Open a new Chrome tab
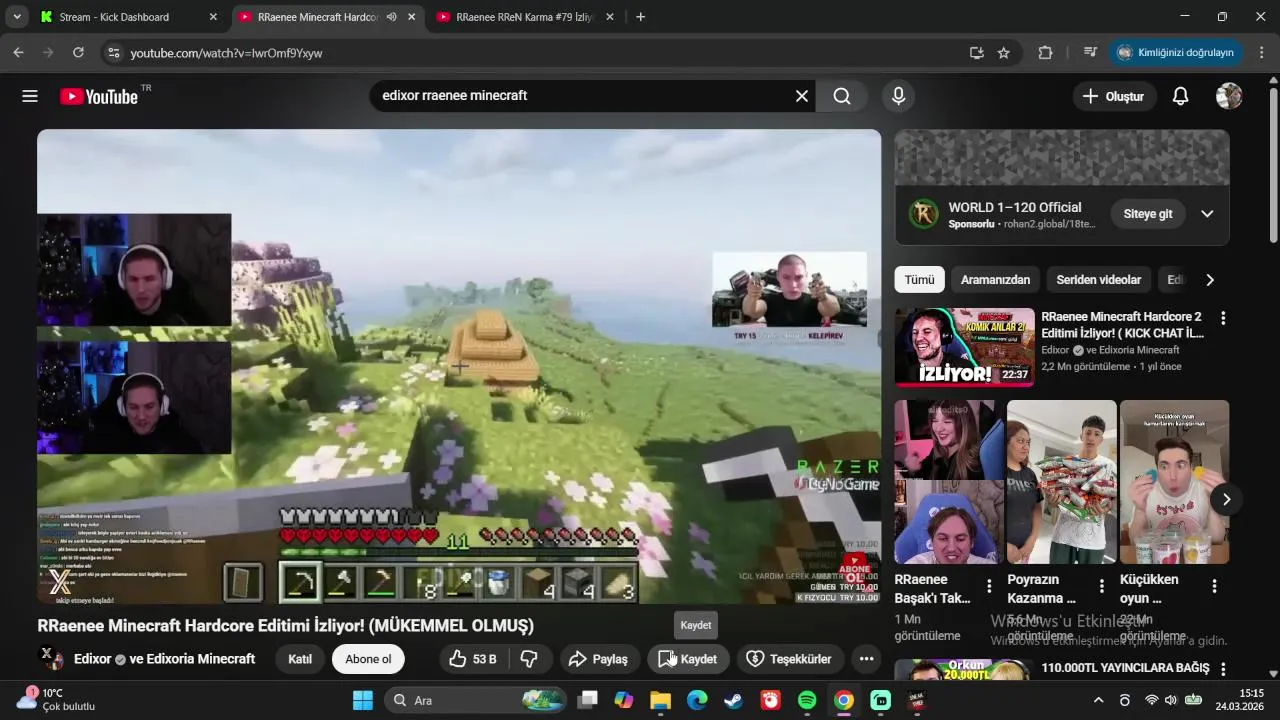The image size is (1280, 720). tap(641, 17)
